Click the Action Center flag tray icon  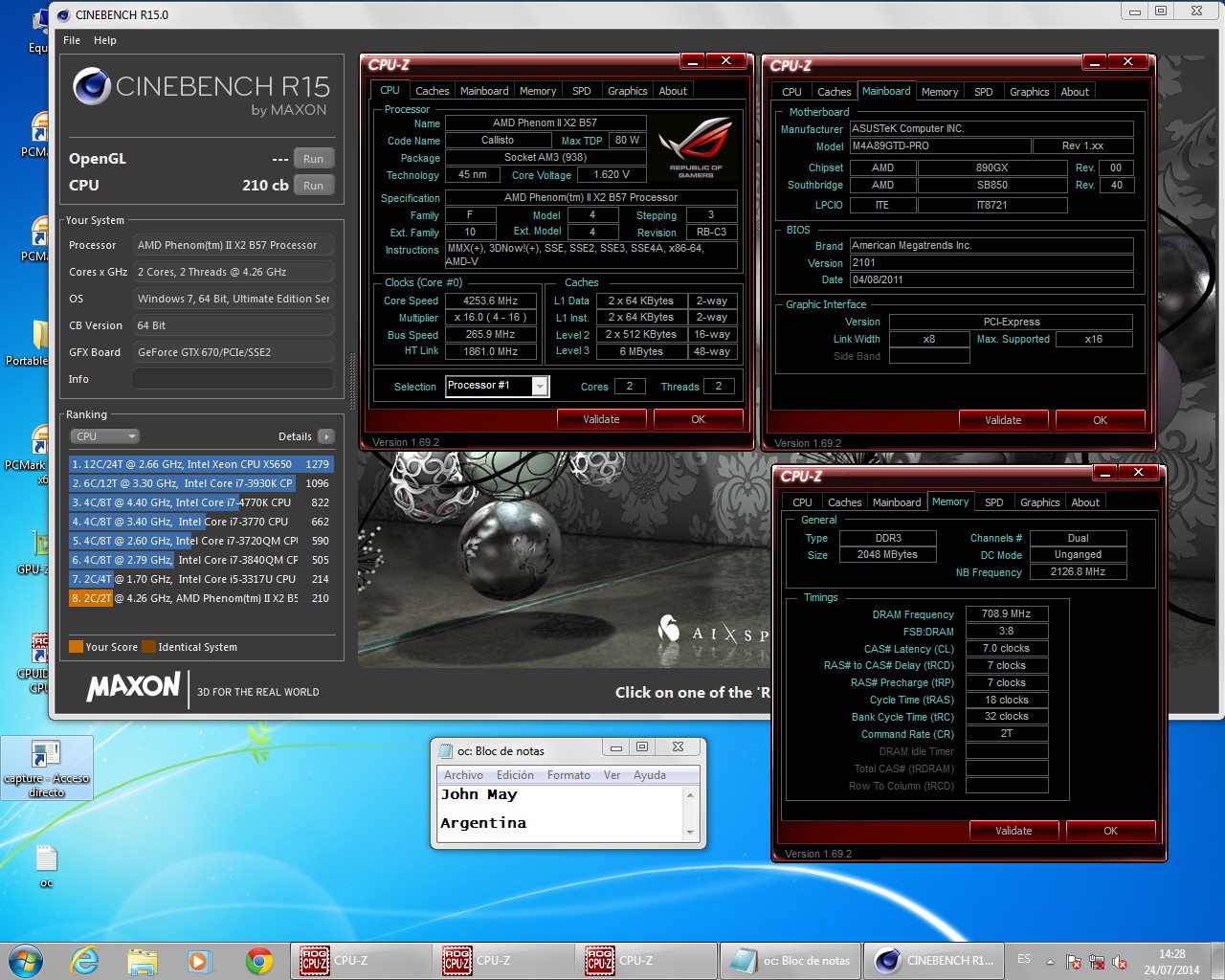click(1074, 962)
